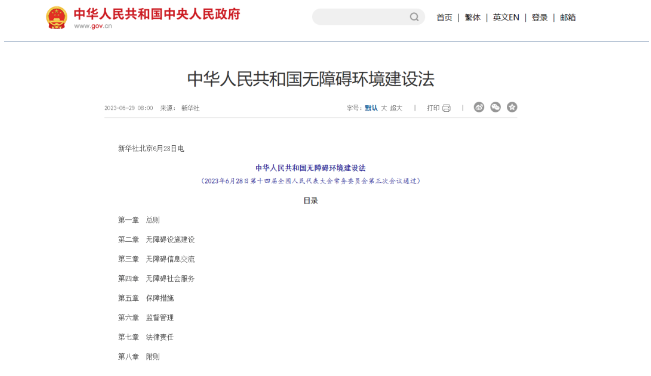
Task: Click 中华人民共和国中央人民政府 site title
Action: (157, 14)
